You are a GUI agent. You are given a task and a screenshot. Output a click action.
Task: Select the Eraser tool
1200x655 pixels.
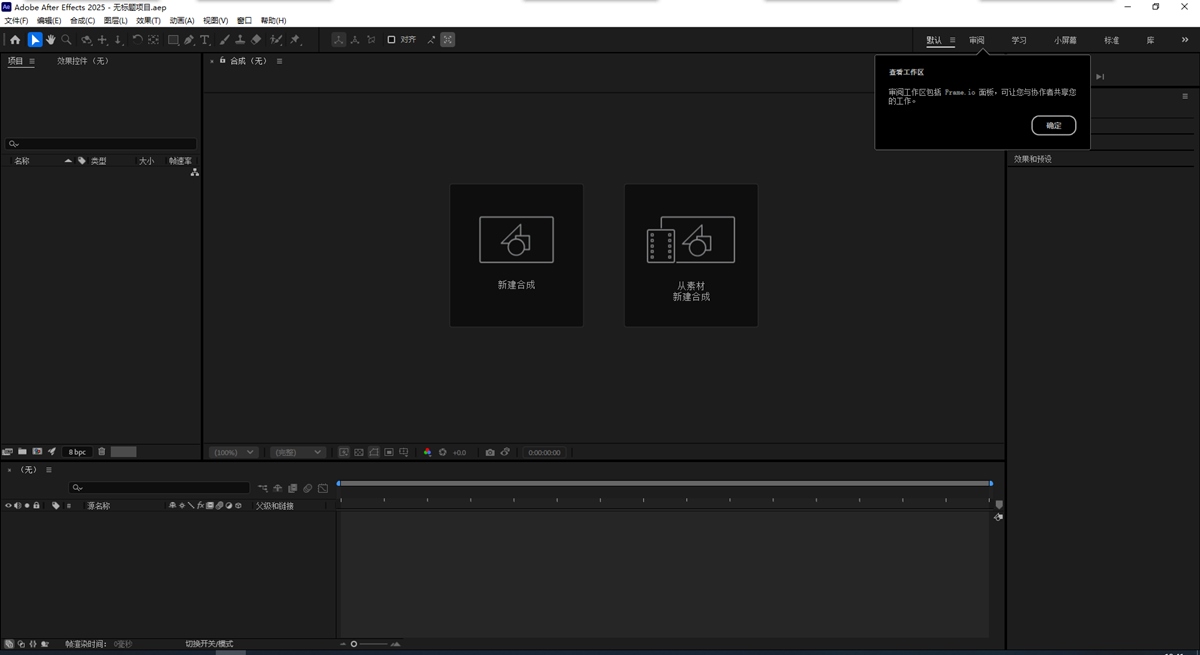pos(256,40)
